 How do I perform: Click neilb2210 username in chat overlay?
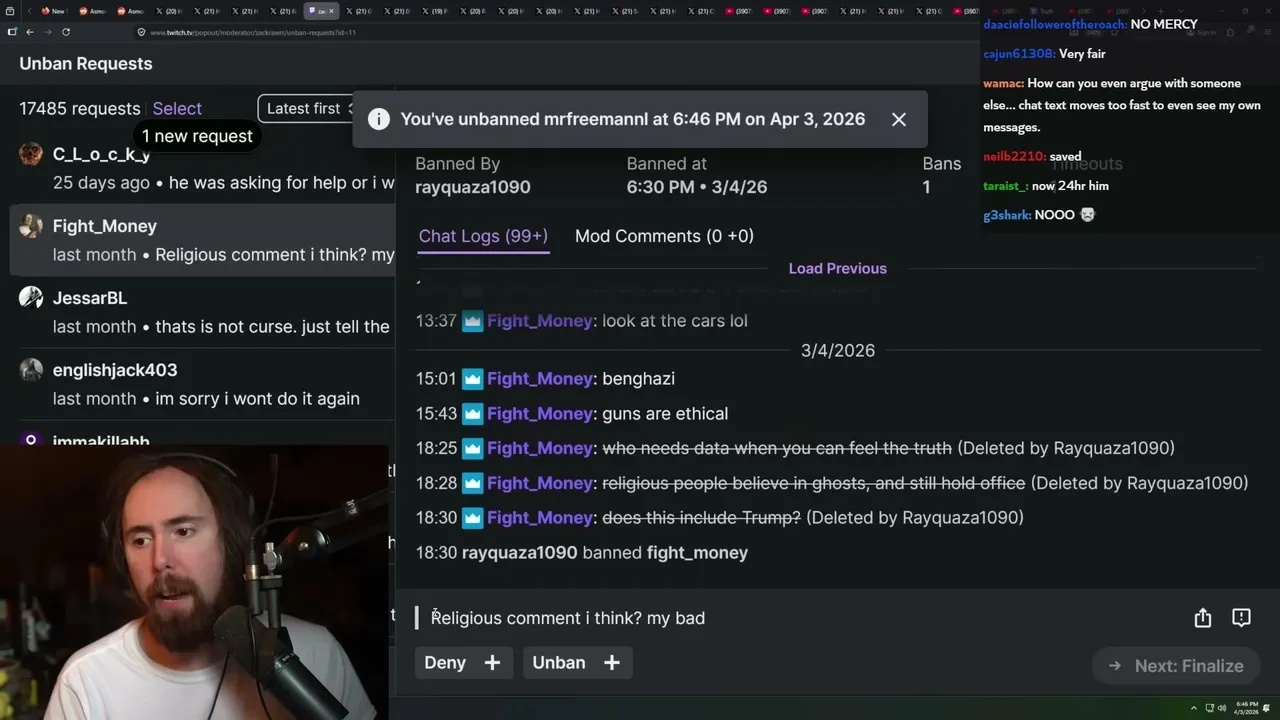(x=1014, y=156)
